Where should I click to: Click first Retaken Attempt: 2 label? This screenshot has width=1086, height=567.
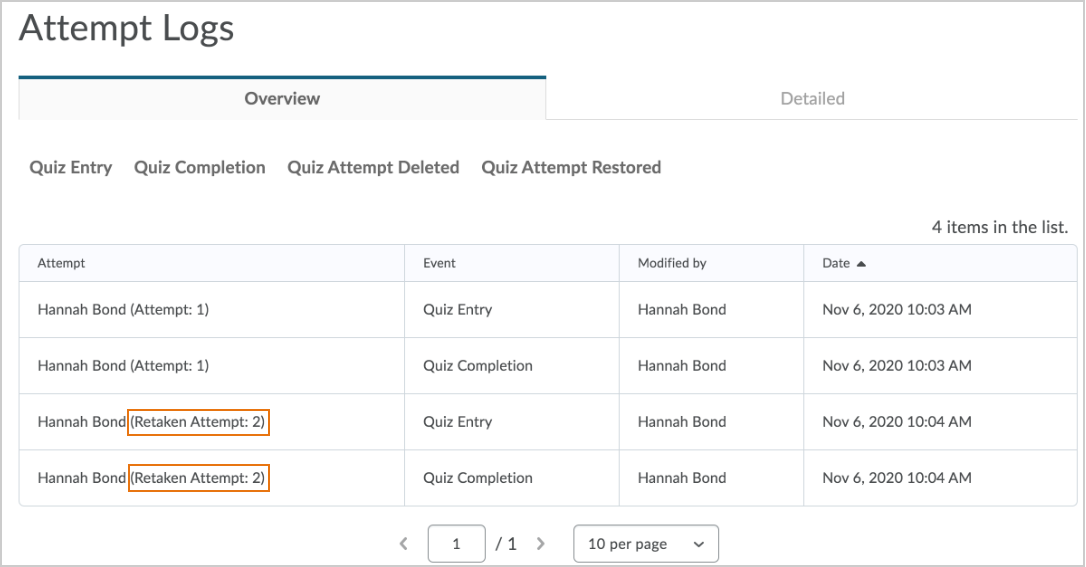pos(199,422)
